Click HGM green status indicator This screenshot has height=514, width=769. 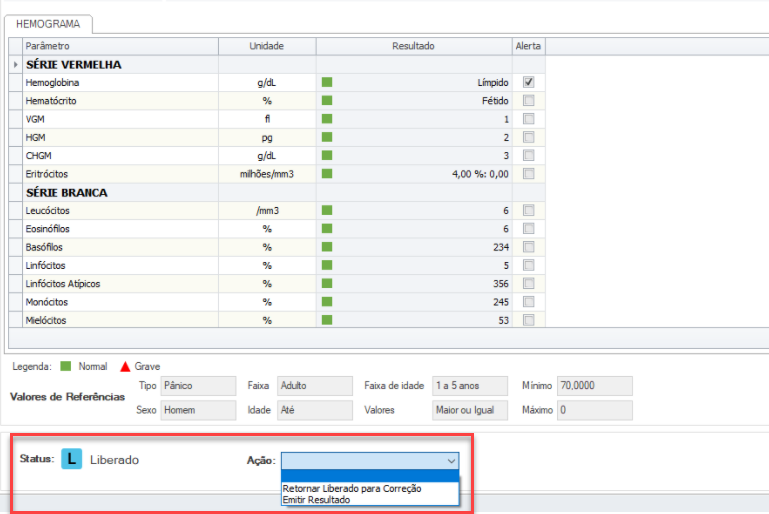coord(327,137)
